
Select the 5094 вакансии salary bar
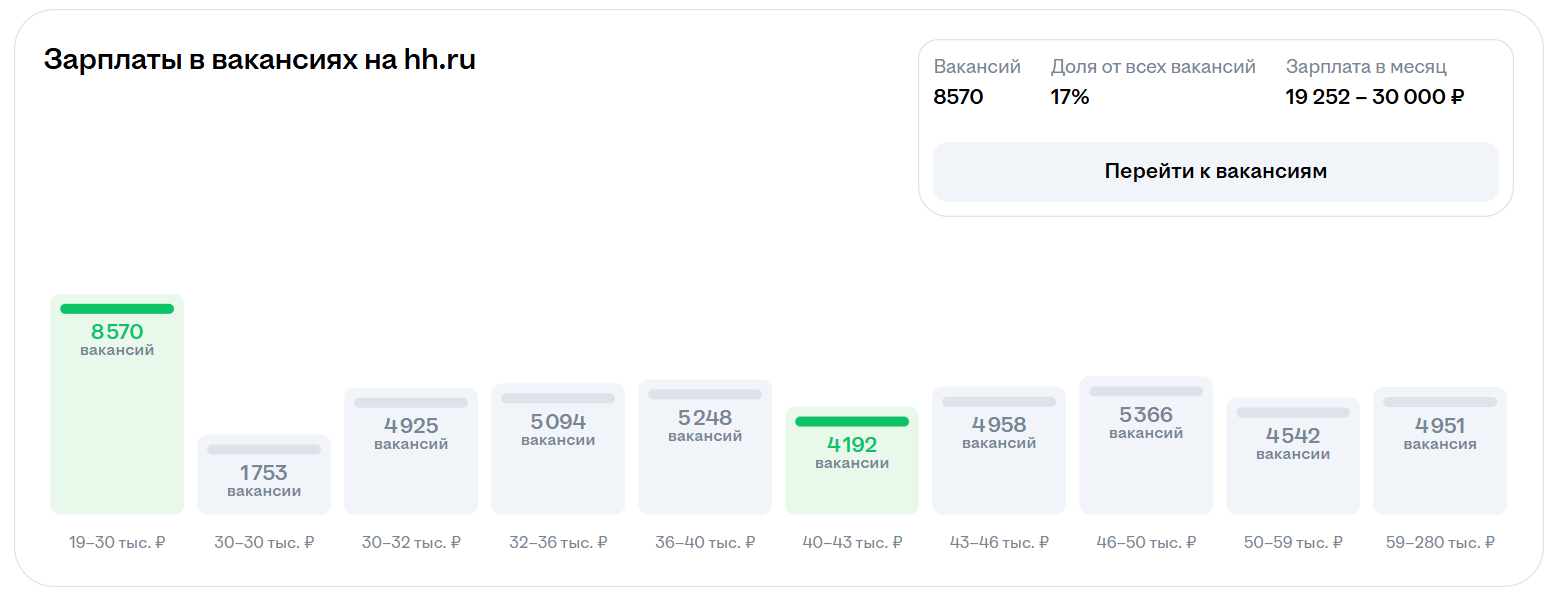558,449
